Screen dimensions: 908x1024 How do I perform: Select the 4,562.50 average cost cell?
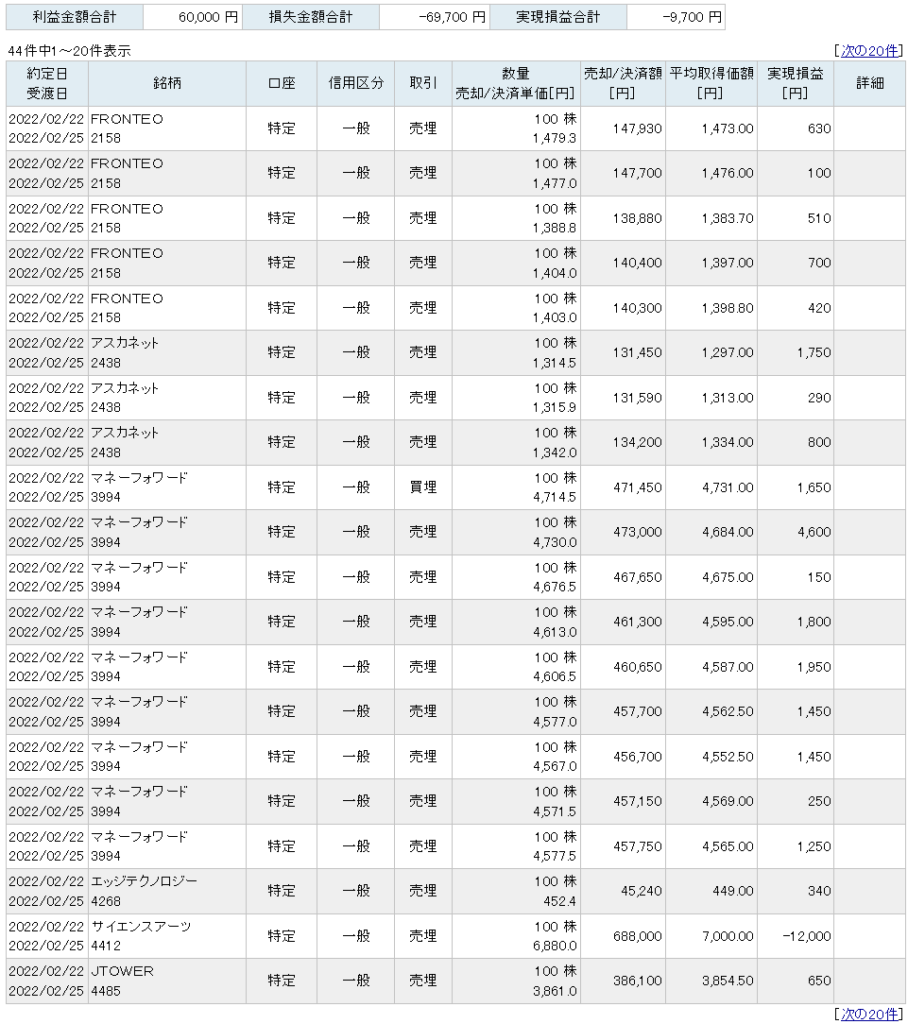tap(711, 711)
